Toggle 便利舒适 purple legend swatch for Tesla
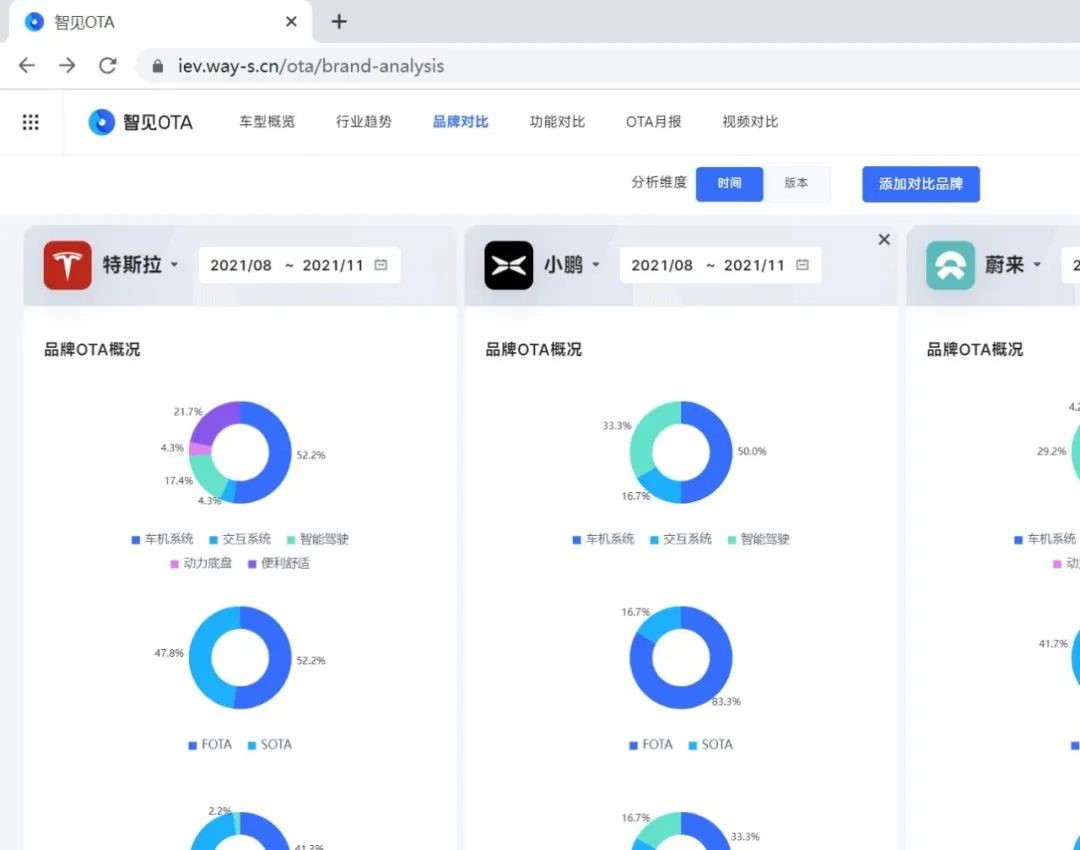The height and width of the screenshot is (850, 1080). tap(252, 563)
